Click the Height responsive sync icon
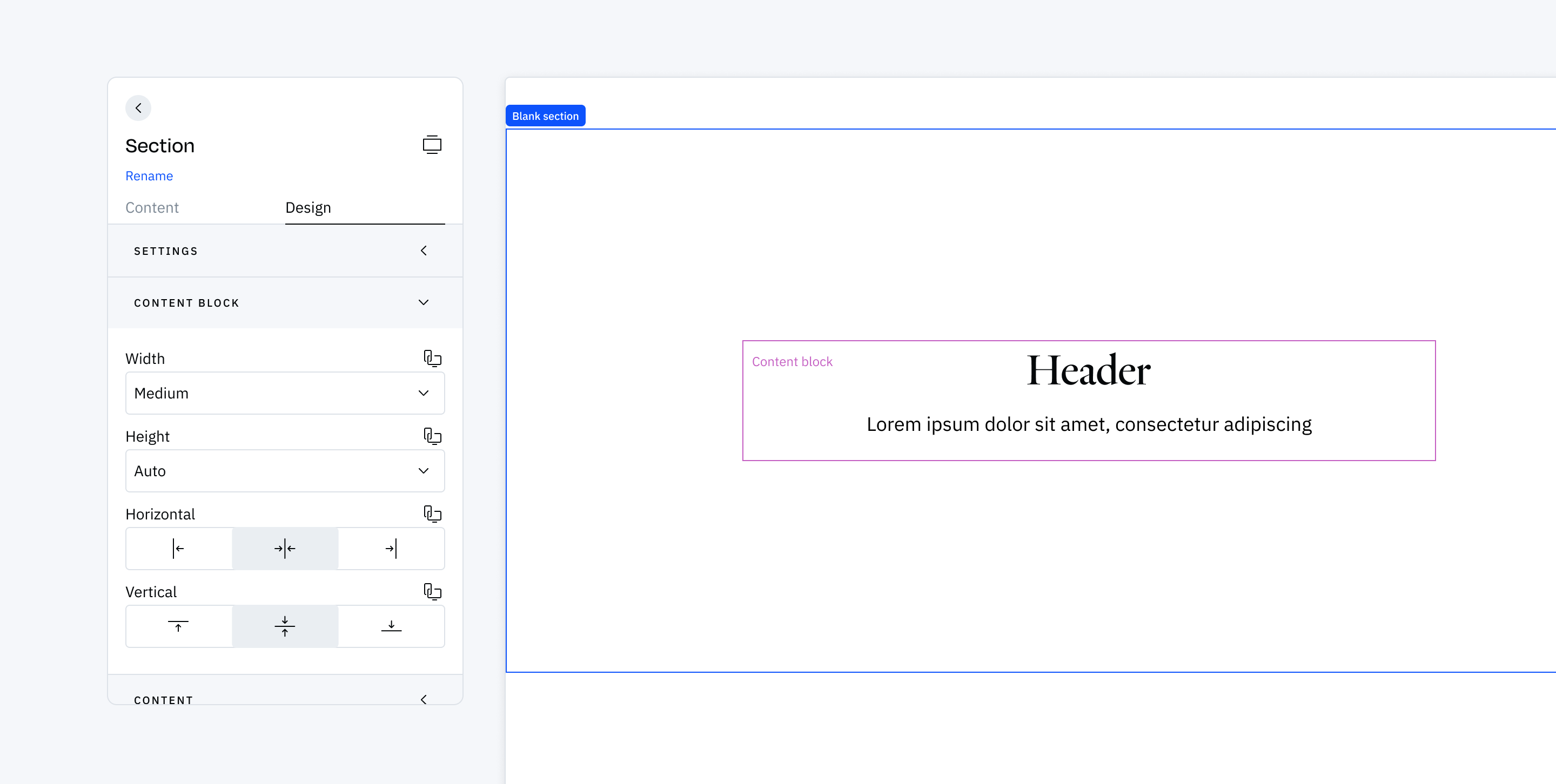 coord(432,436)
